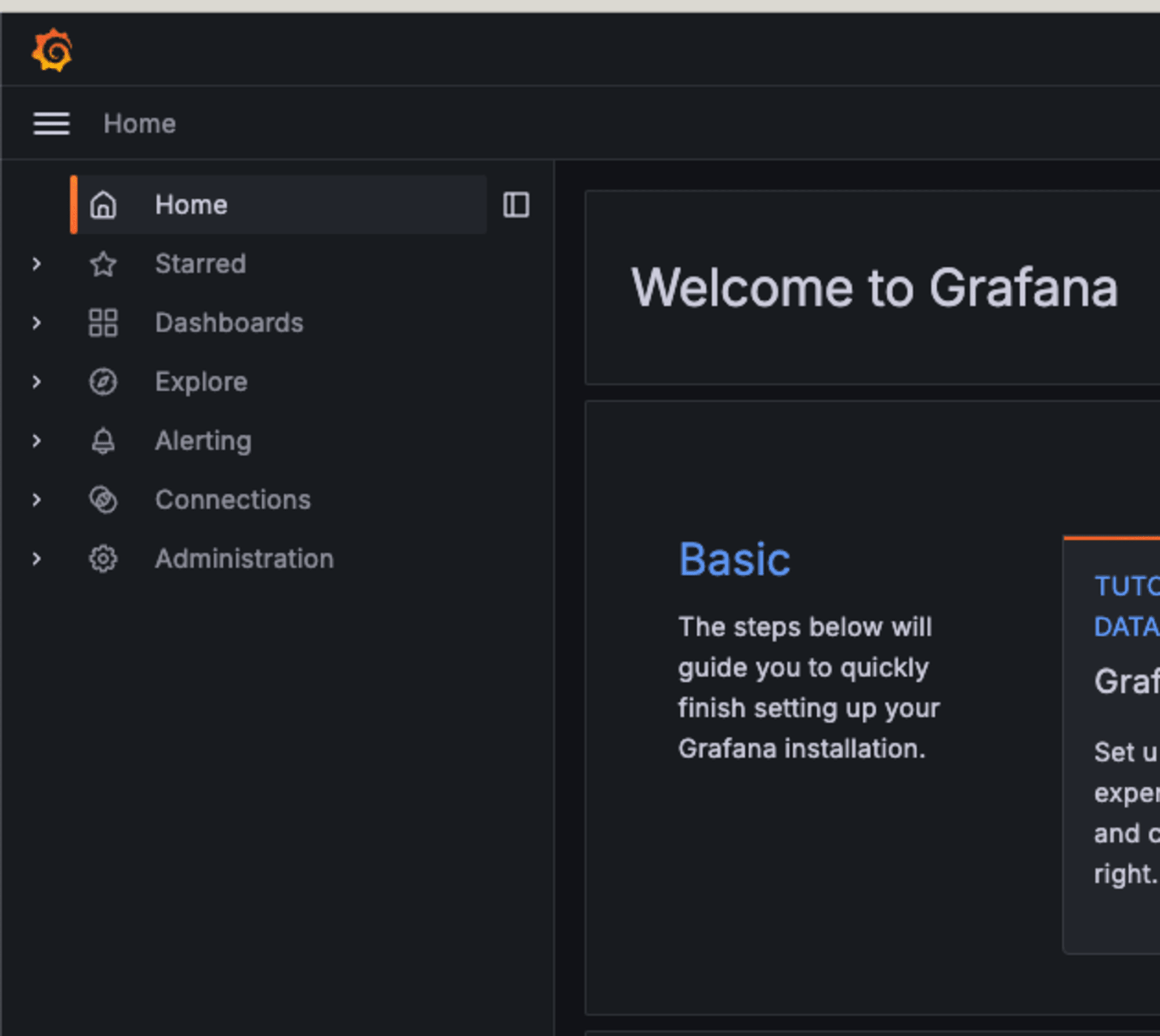Viewport: 1160px width, 1036px height.
Task: Expand the Explore section chevron
Action: (37, 382)
